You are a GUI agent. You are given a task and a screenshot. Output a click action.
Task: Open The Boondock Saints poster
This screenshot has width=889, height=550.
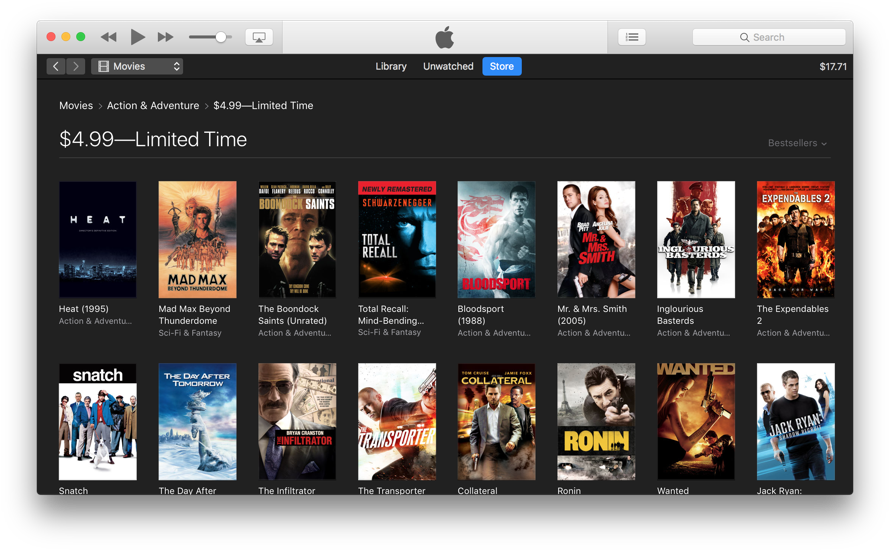pos(297,239)
